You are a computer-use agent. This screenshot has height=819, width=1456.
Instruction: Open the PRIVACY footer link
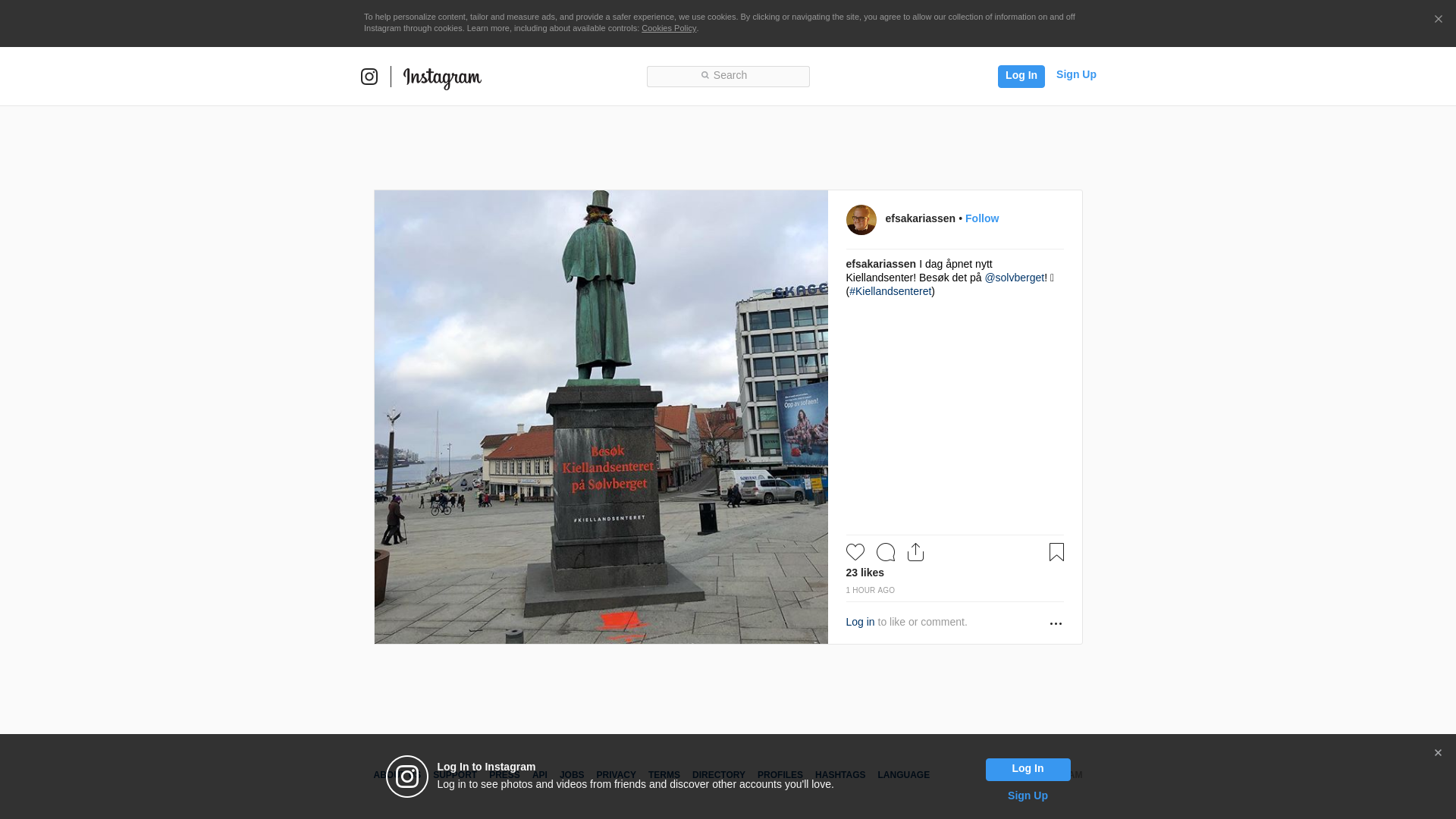(616, 775)
